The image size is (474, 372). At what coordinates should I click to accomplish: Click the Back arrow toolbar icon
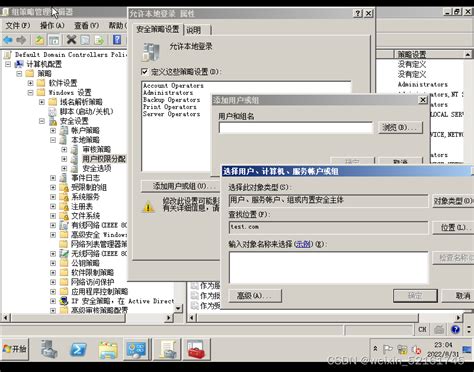pos(8,40)
